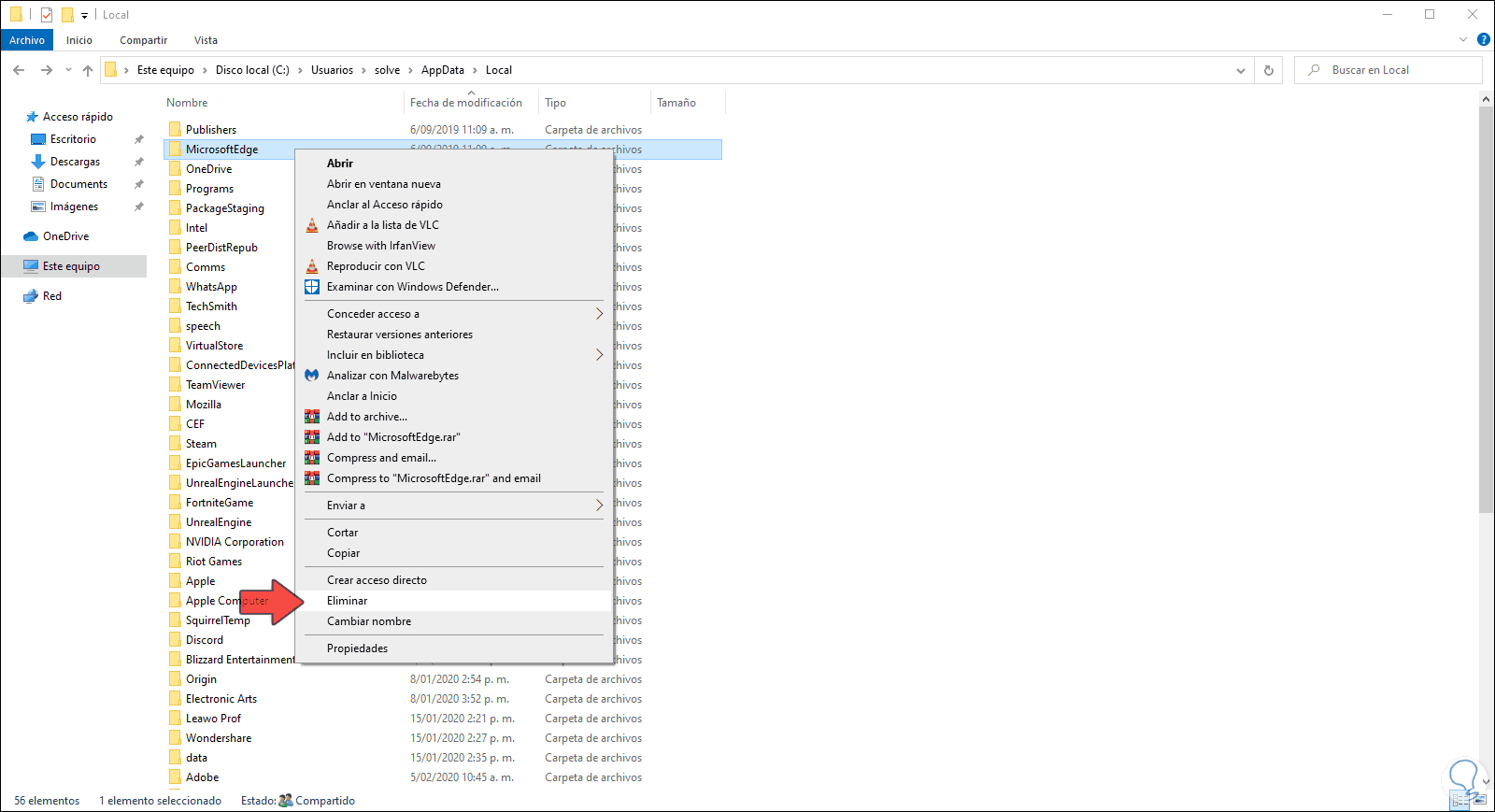Viewport: 1495px width, 812px height.
Task: Click the WinRAR icon beside Add to archive
Action: click(x=312, y=417)
